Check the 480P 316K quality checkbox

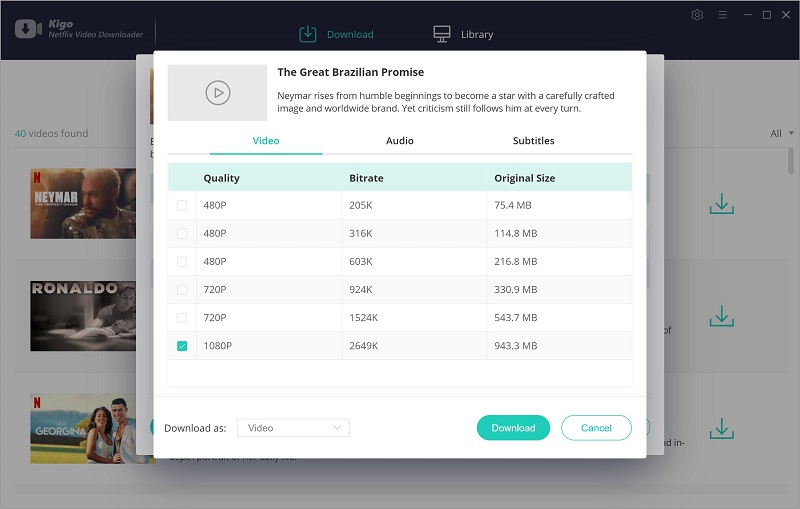(x=182, y=233)
